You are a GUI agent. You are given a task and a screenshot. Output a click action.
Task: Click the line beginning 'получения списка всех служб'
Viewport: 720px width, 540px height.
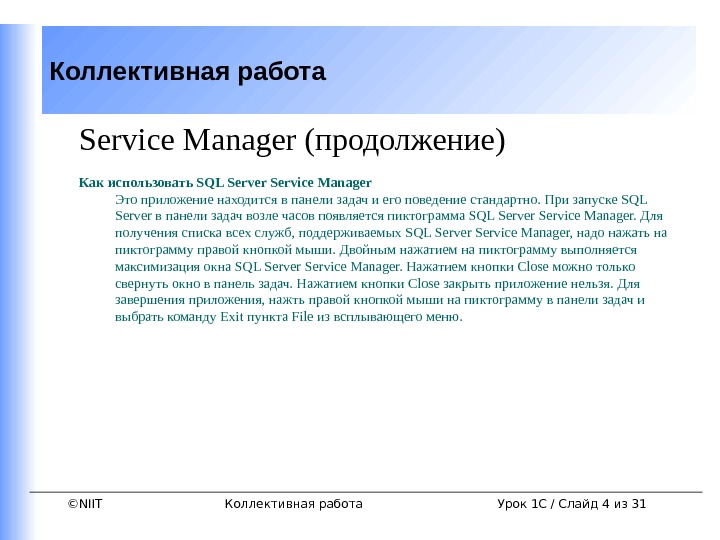pyautogui.click(x=391, y=233)
